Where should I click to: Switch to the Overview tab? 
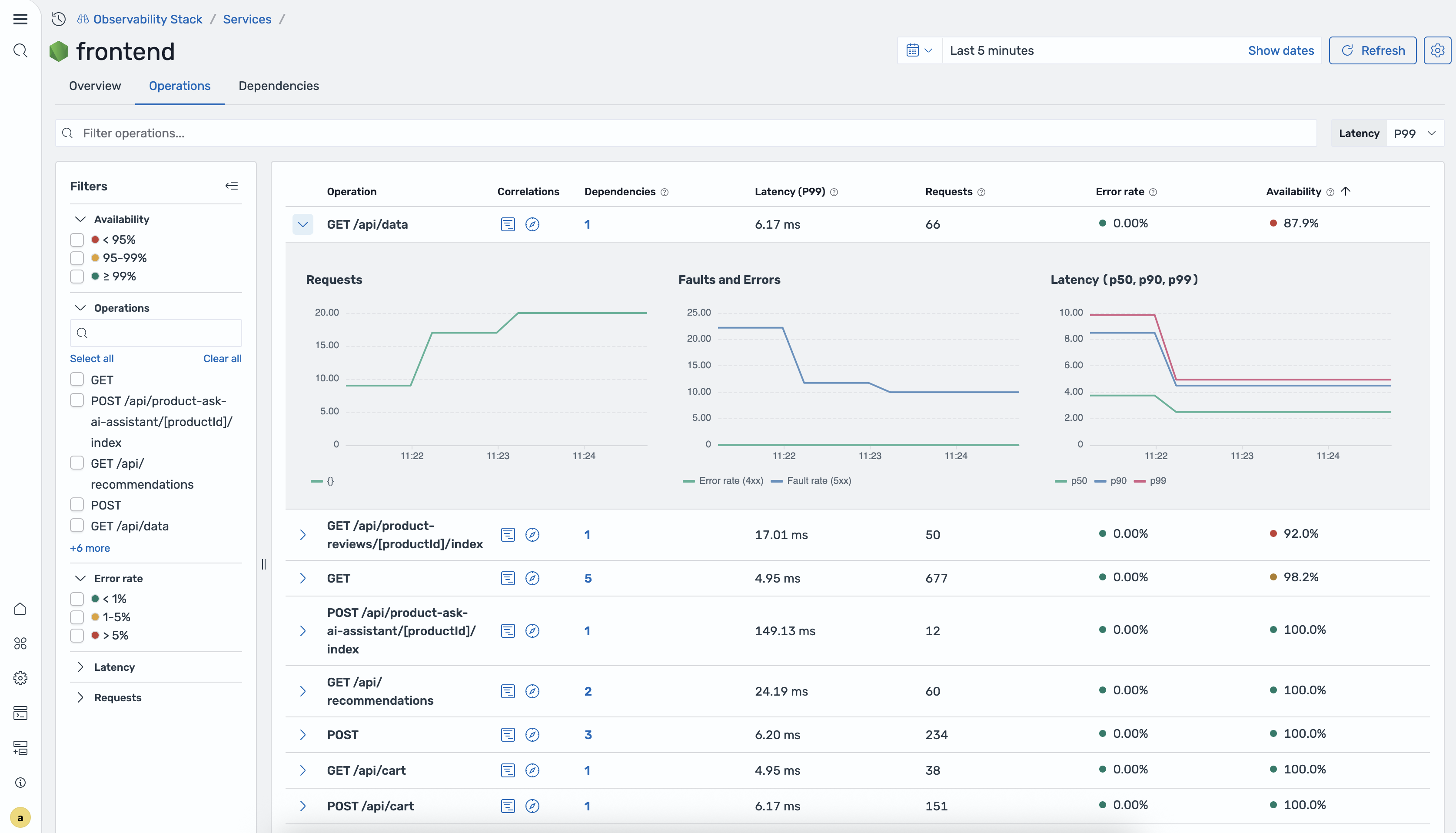pyautogui.click(x=95, y=86)
